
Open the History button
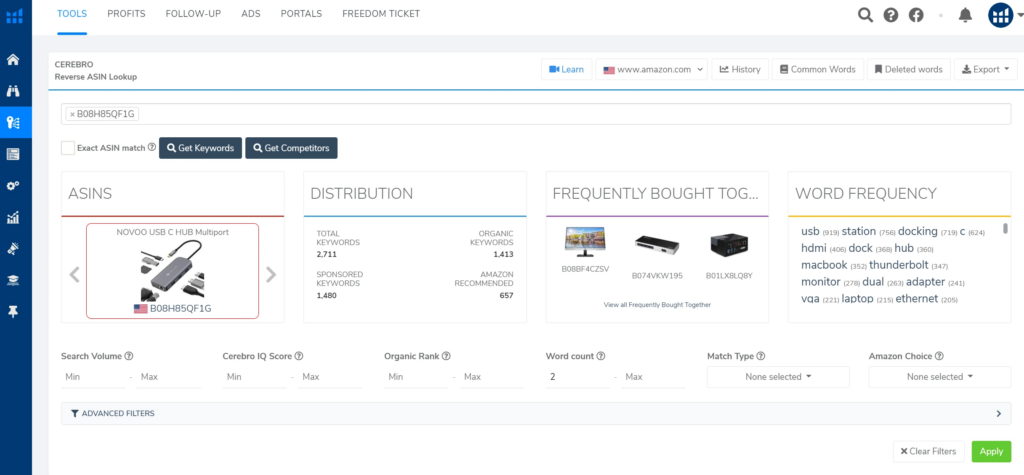click(x=740, y=69)
